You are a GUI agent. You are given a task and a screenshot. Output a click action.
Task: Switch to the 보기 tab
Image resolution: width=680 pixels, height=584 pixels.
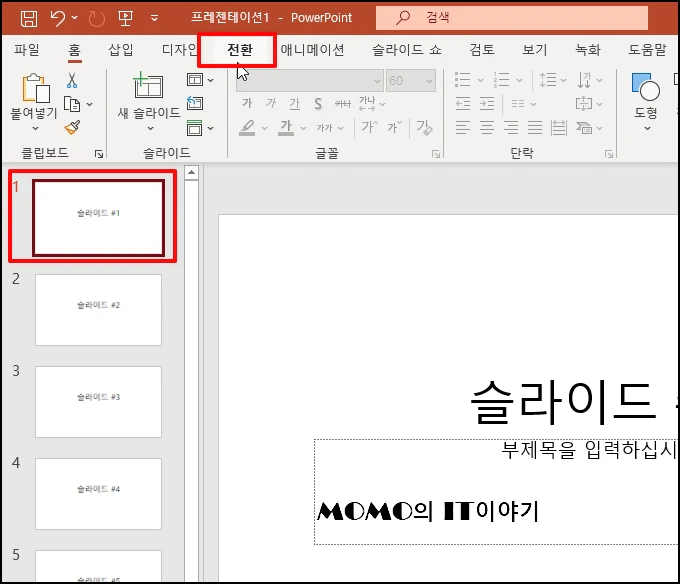(534, 50)
